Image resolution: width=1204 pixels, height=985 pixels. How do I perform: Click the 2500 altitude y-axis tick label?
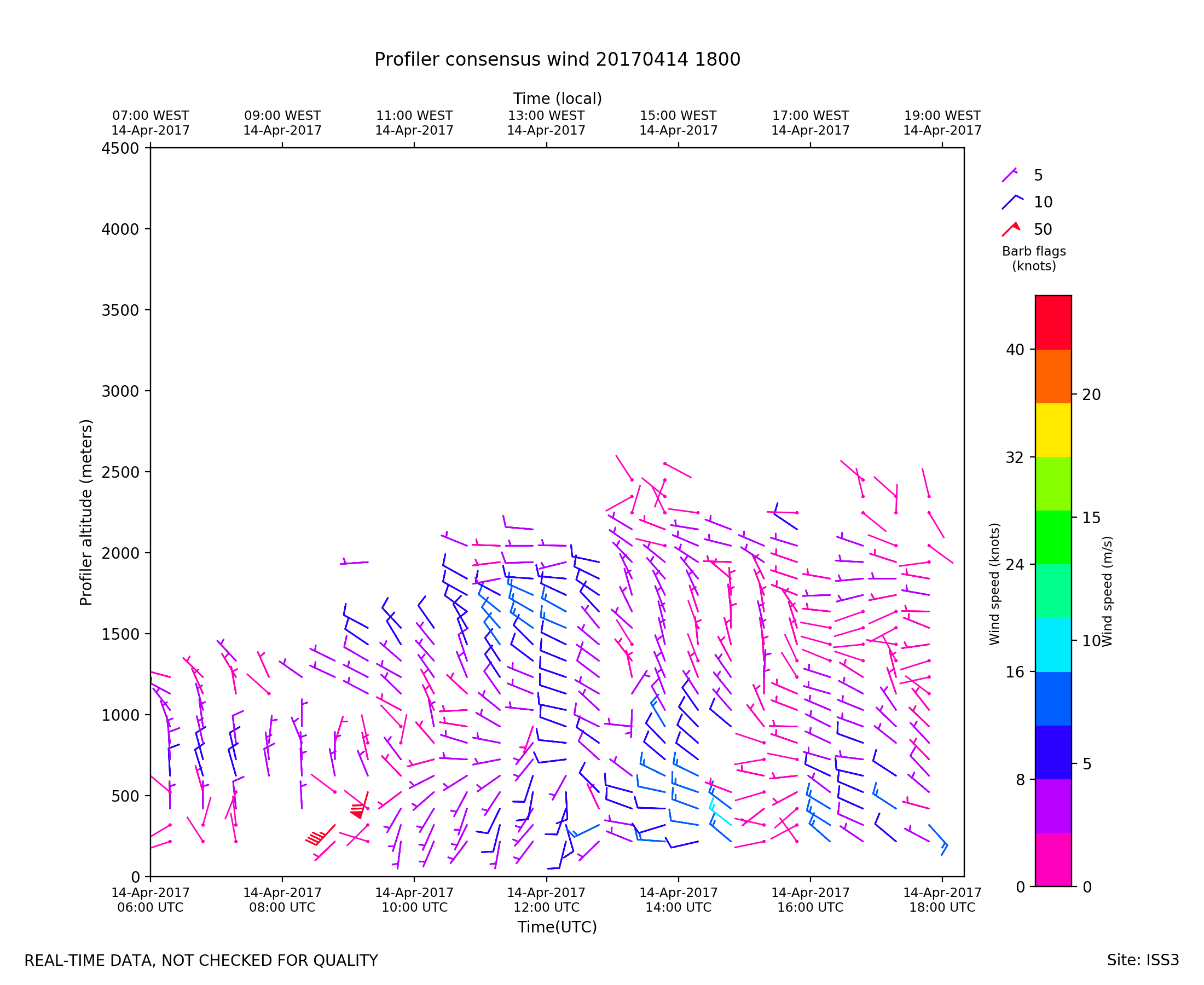120,472
